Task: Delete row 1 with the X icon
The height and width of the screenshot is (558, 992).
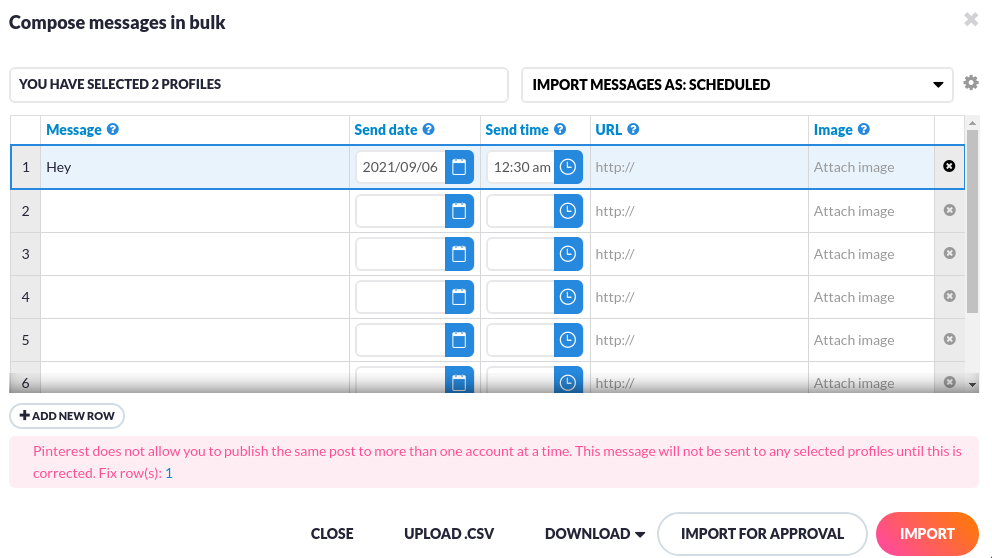Action: (949, 166)
